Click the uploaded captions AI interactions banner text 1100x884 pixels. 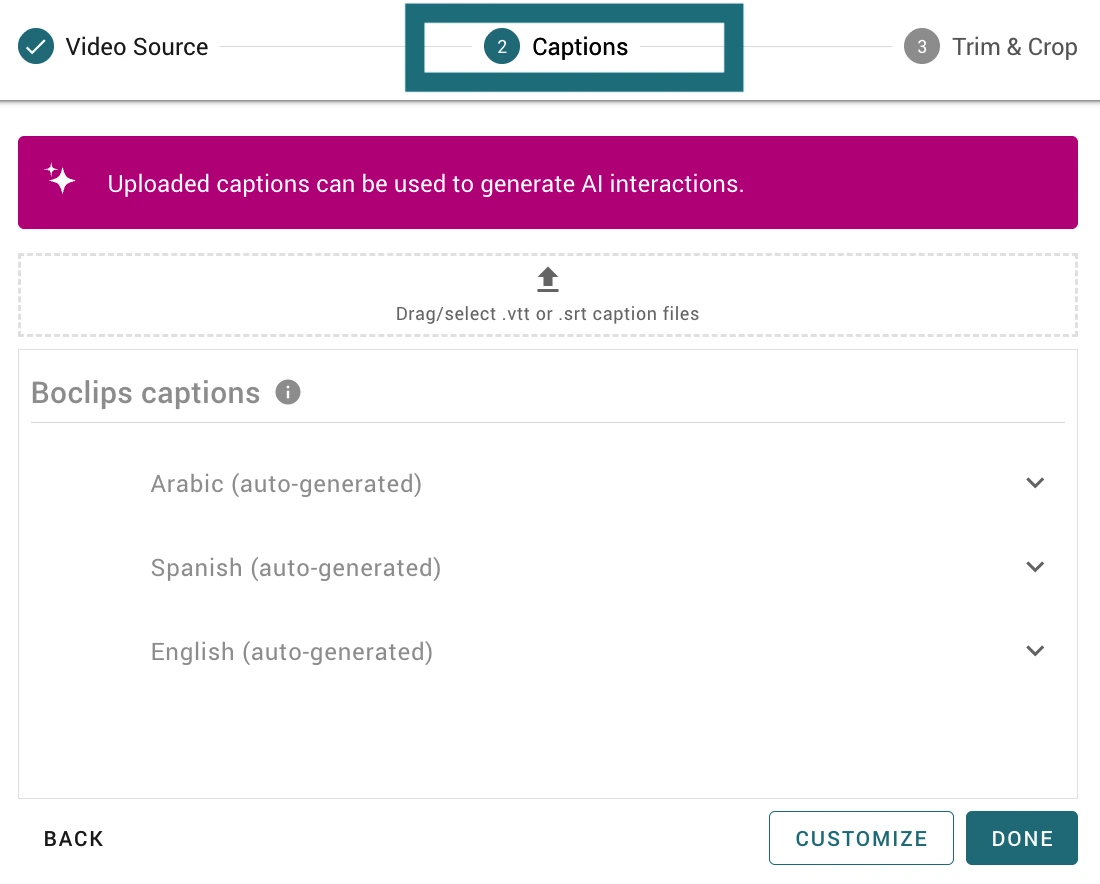click(x=425, y=184)
